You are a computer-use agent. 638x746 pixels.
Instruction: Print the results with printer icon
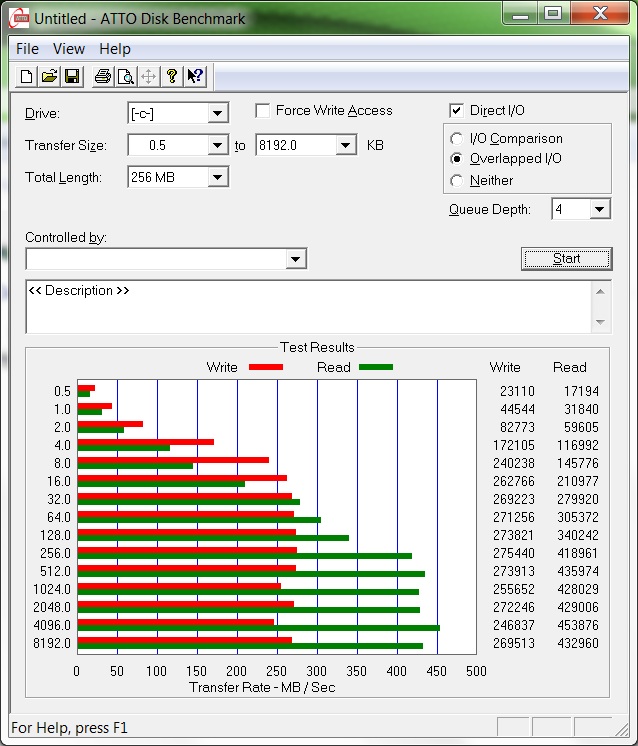coord(103,76)
